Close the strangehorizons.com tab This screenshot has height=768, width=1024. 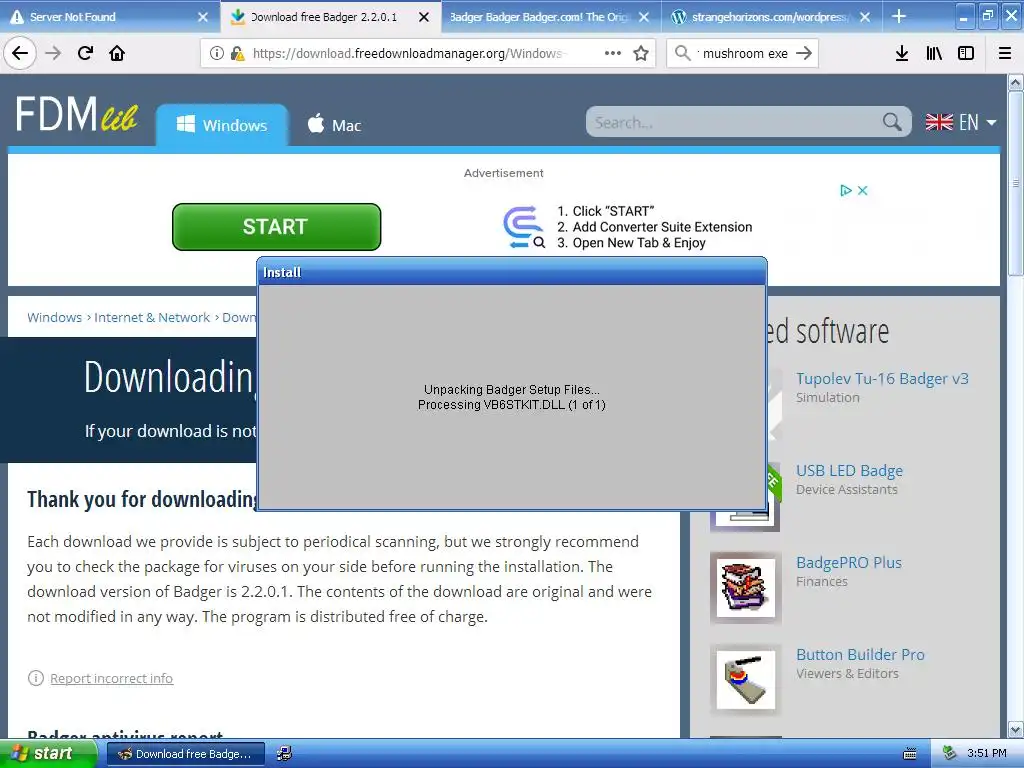pyautogui.click(x=865, y=17)
